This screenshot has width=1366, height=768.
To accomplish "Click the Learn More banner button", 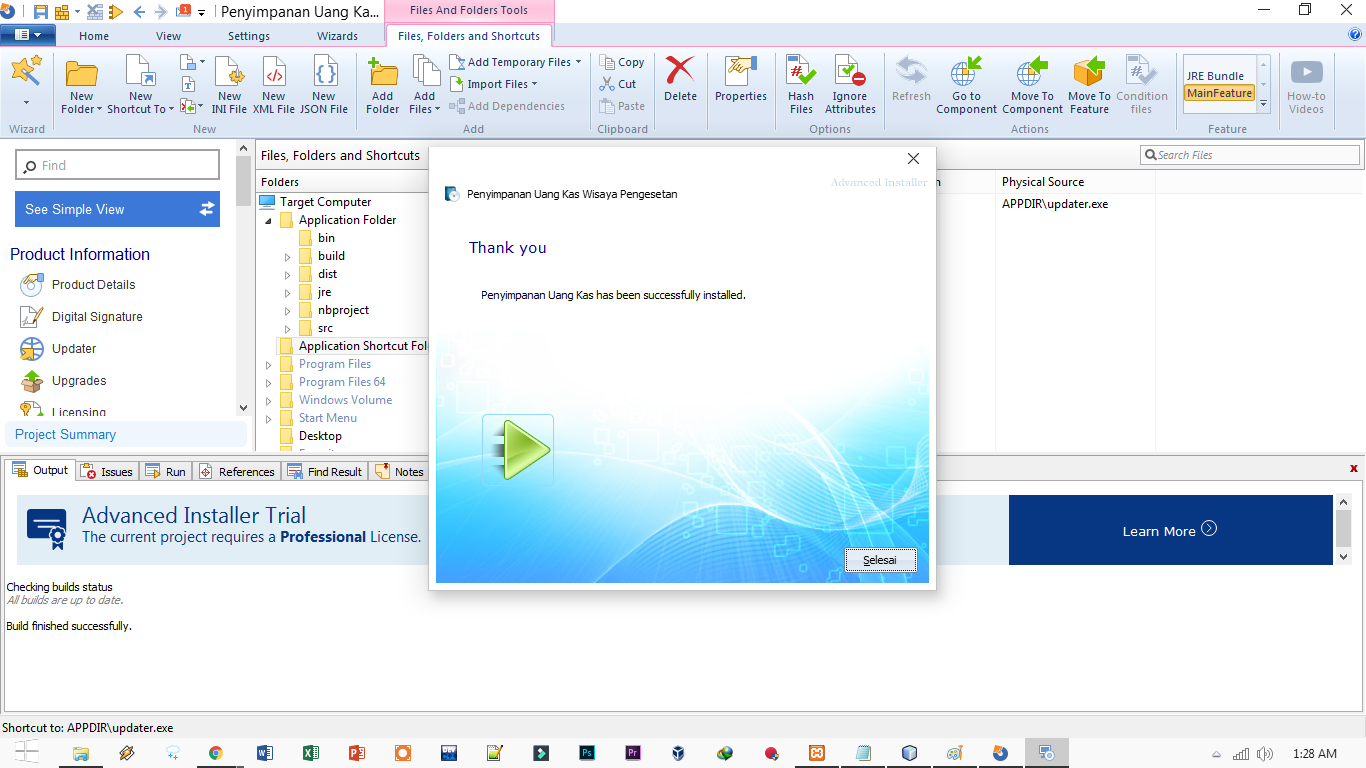I will (1170, 530).
